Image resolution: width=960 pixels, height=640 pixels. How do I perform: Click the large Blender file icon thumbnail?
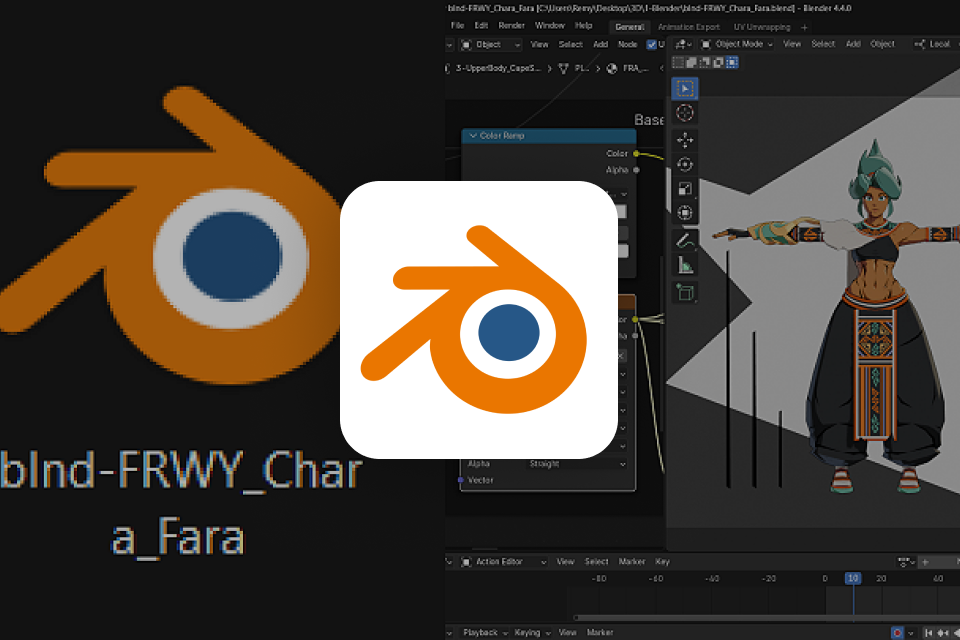tap(171, 236)
